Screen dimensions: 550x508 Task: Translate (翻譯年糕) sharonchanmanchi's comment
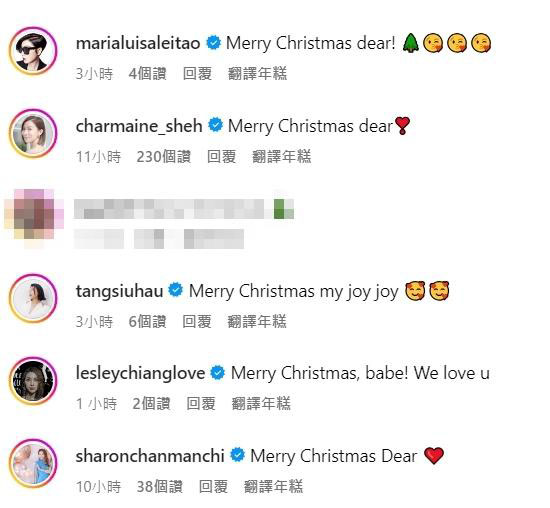(273, 486)
